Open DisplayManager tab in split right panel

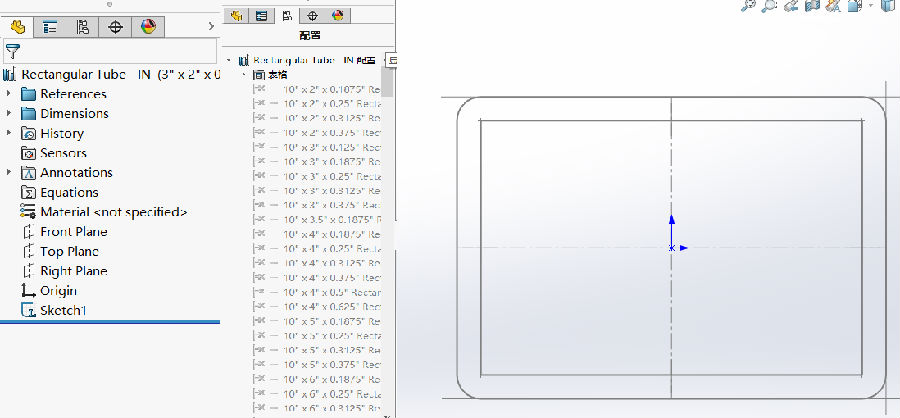(x=338, y=16)
